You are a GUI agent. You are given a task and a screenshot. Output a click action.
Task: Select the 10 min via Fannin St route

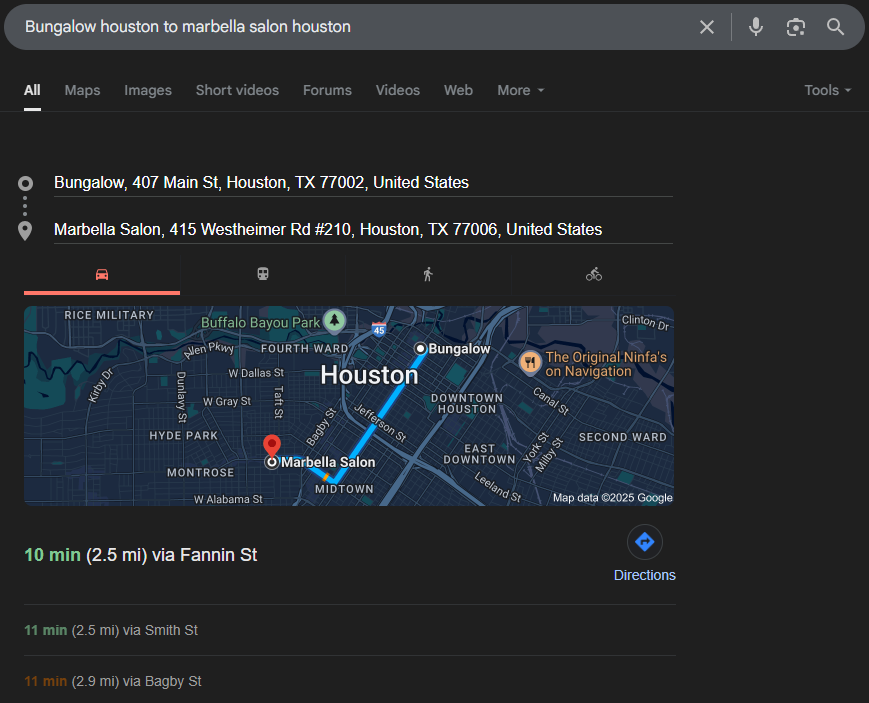click(x=141, y=555)
